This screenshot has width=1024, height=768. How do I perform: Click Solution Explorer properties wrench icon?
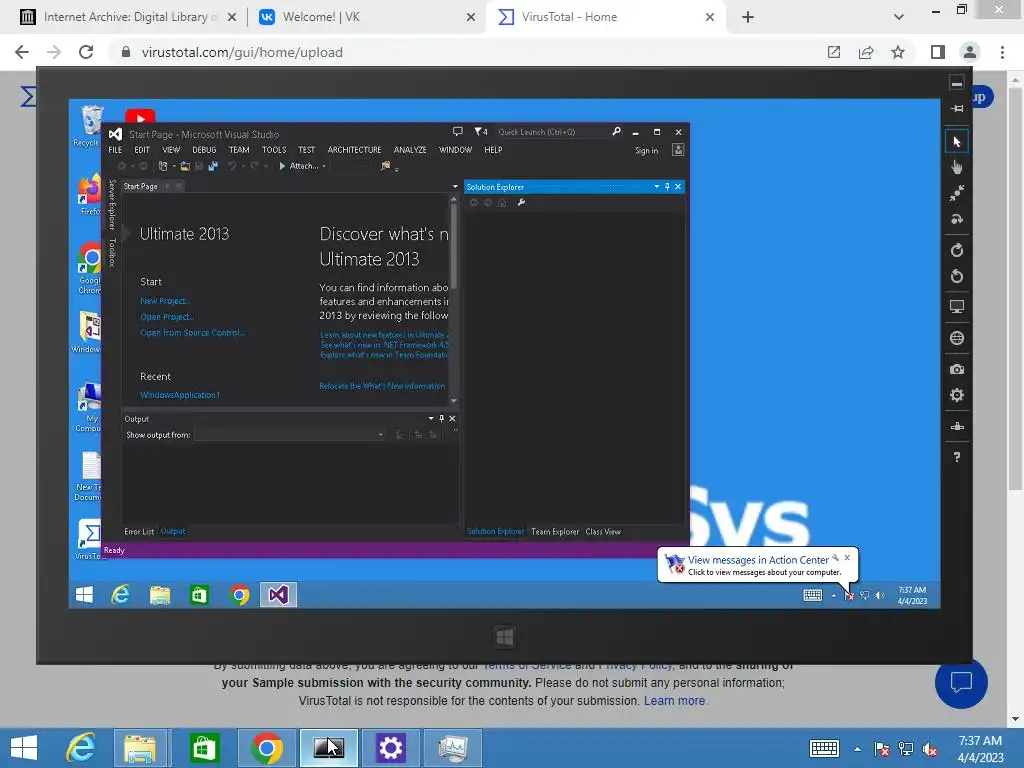point(521,202)
